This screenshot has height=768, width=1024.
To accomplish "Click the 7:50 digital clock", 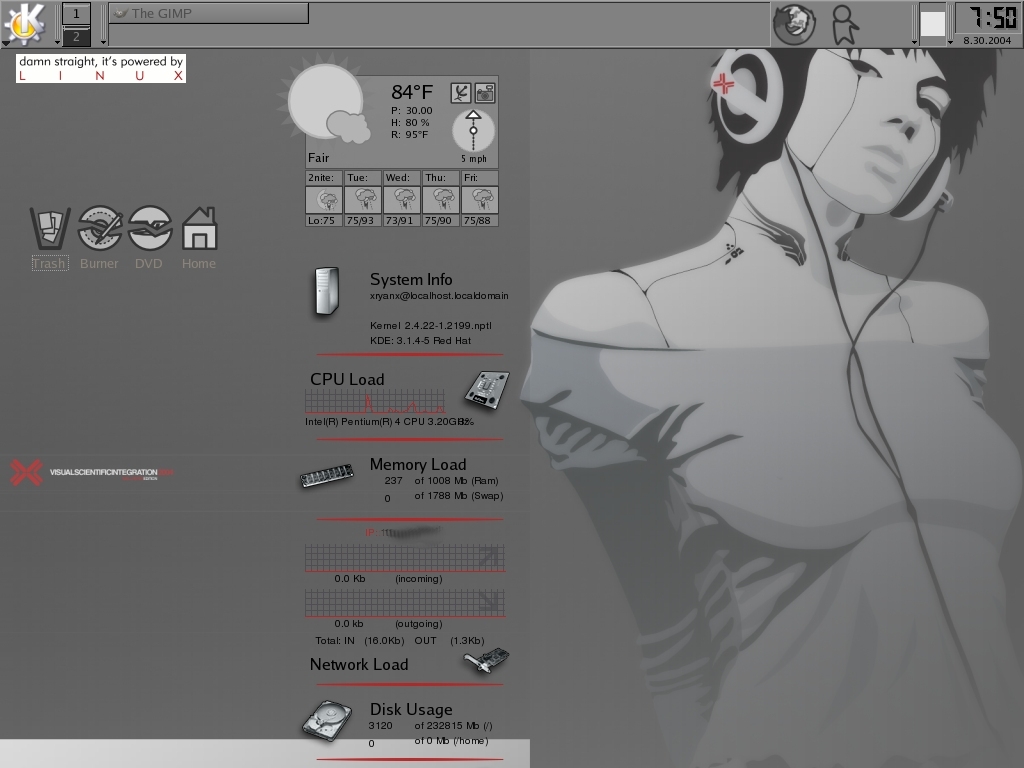I will pos(992,18).
